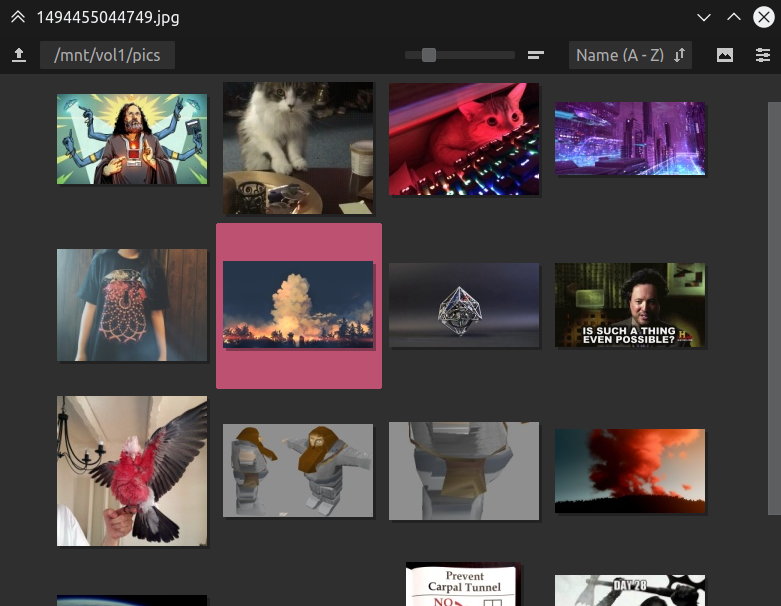781x606 pixels.
Task: Select the purple cyberpunk city thumbnail
Action: 630,138
